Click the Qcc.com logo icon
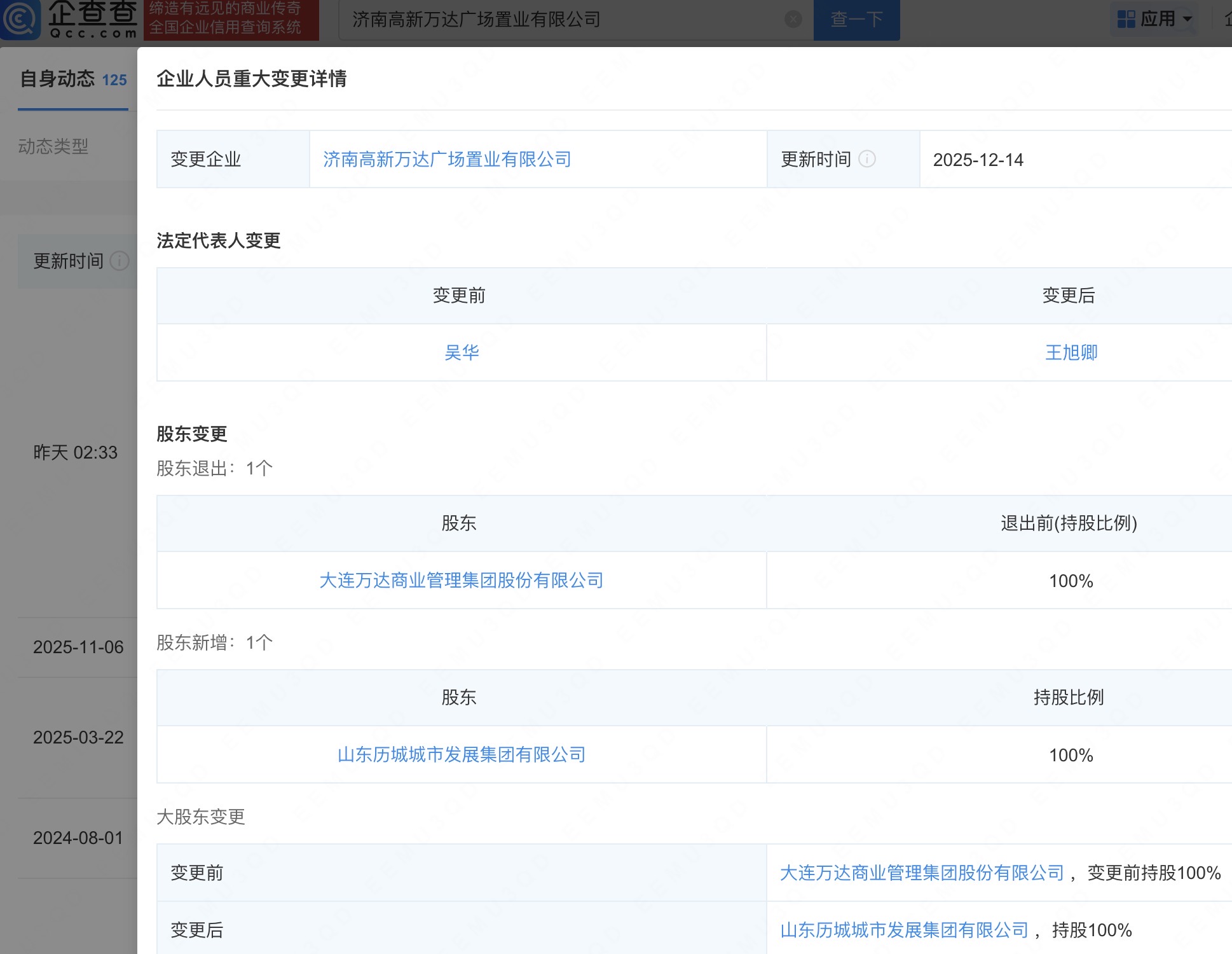Viewport: 1232px width, 954px height. 20,19
